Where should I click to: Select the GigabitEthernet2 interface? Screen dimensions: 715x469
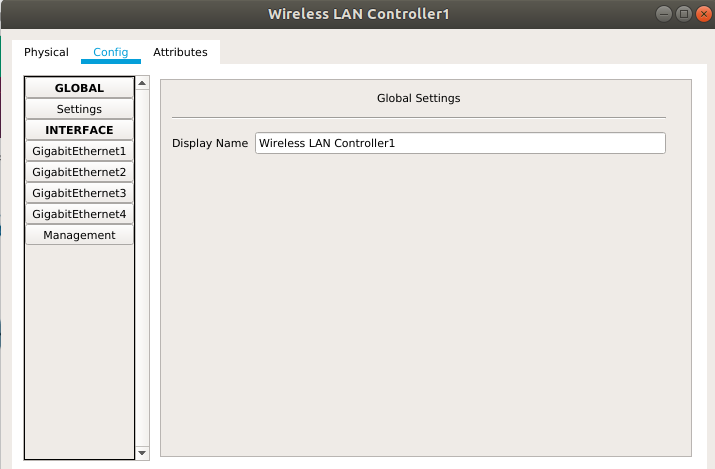coord(79,172)
